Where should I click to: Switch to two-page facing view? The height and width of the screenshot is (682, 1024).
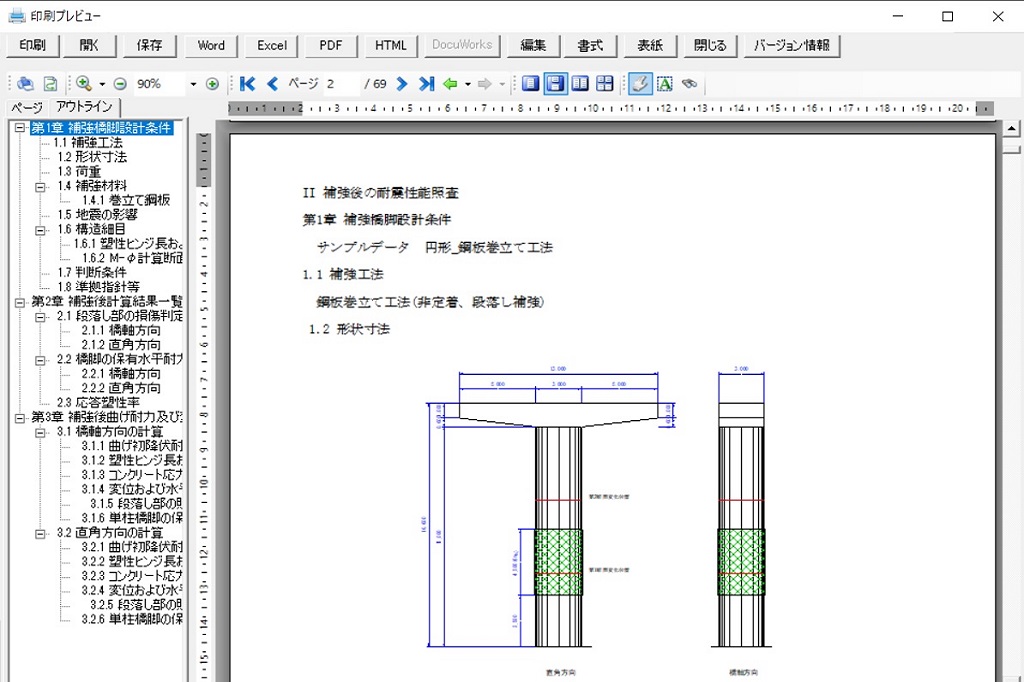point(580,84)
